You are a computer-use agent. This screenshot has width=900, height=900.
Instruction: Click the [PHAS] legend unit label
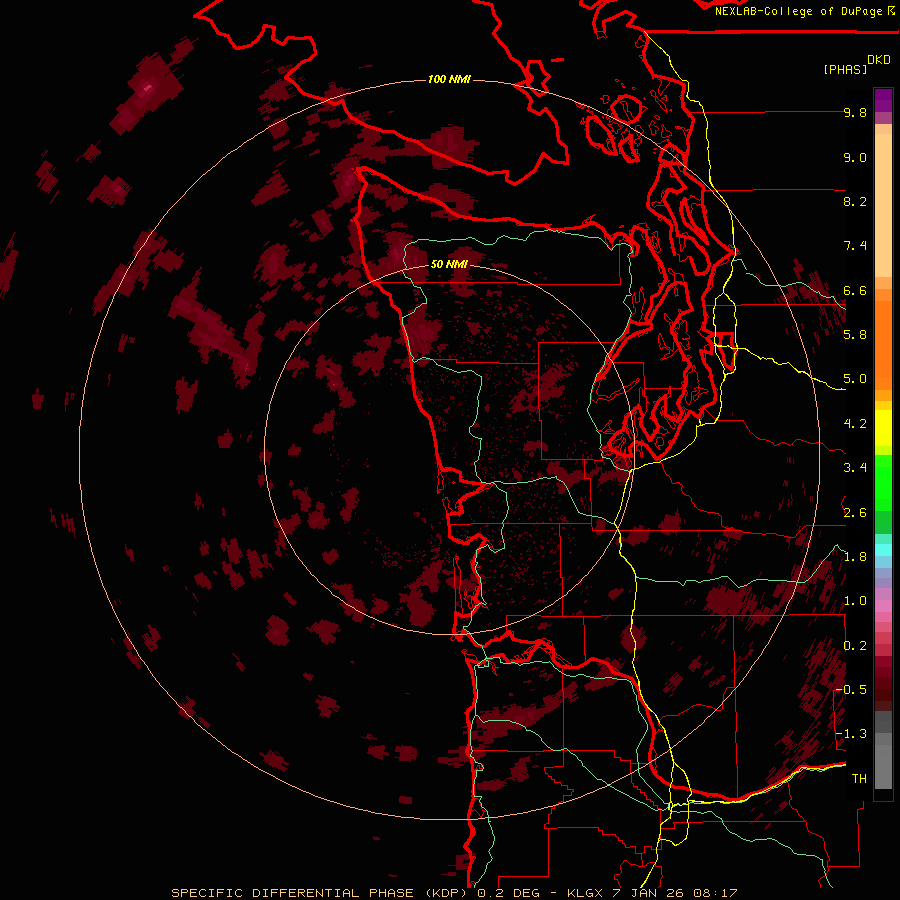(845, 69)
